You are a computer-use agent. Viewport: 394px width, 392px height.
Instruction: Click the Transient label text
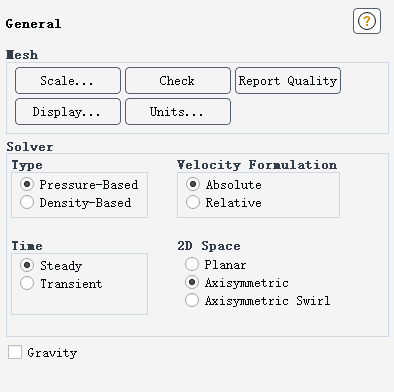point(71,284)
